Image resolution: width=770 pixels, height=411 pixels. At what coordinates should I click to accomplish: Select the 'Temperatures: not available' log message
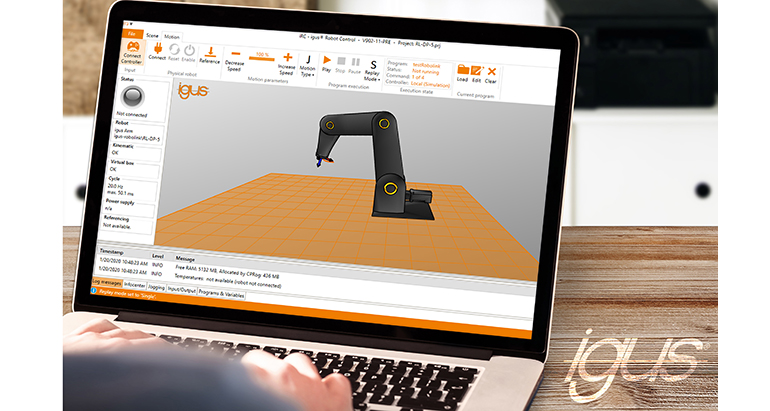coord(228,281)
